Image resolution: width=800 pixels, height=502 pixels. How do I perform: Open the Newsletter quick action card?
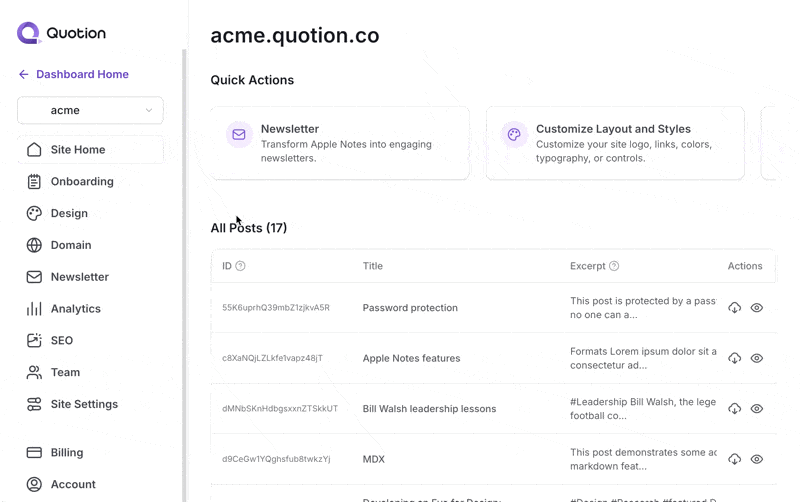tap(340, 143)
